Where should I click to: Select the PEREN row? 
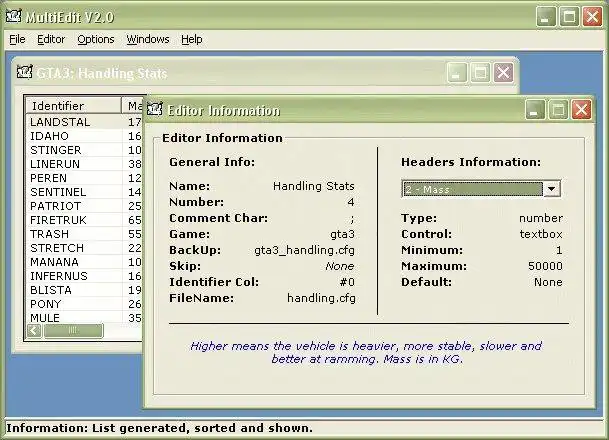tap(85, 178)
